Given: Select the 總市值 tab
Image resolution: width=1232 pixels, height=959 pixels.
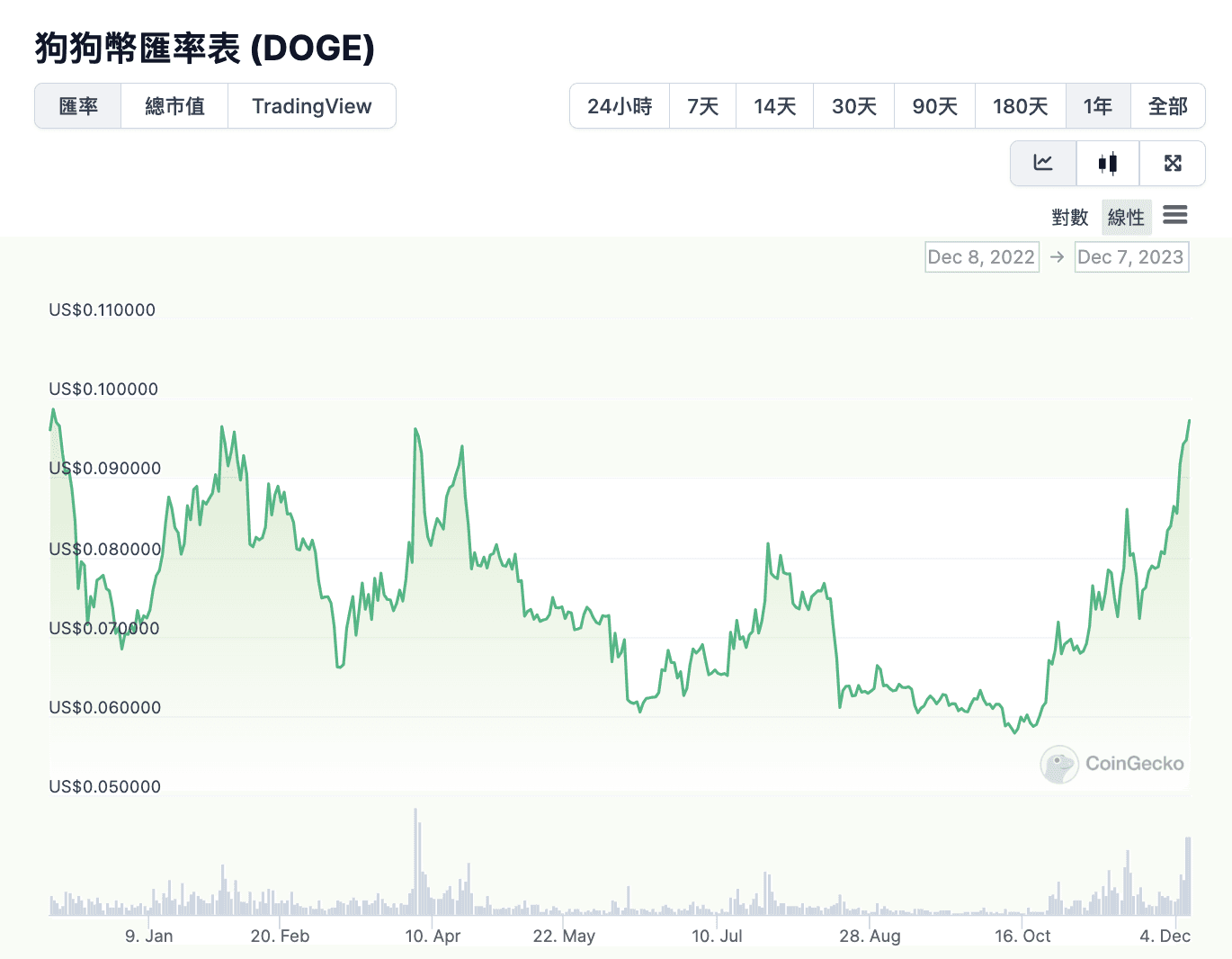Looking at the screenshot, I should pos(174,106).
